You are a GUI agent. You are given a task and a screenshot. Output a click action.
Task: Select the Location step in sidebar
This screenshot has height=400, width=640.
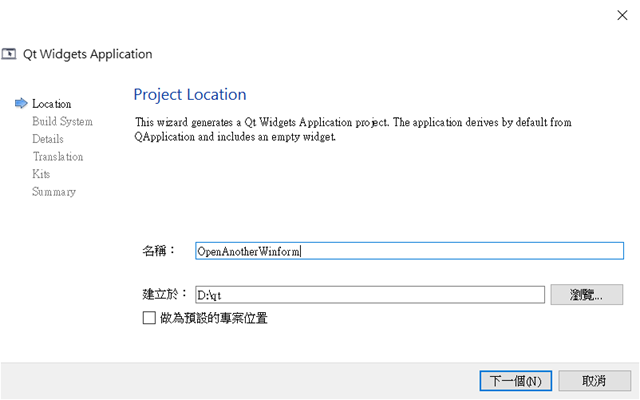pyautogui.click(x=51, y=104)
